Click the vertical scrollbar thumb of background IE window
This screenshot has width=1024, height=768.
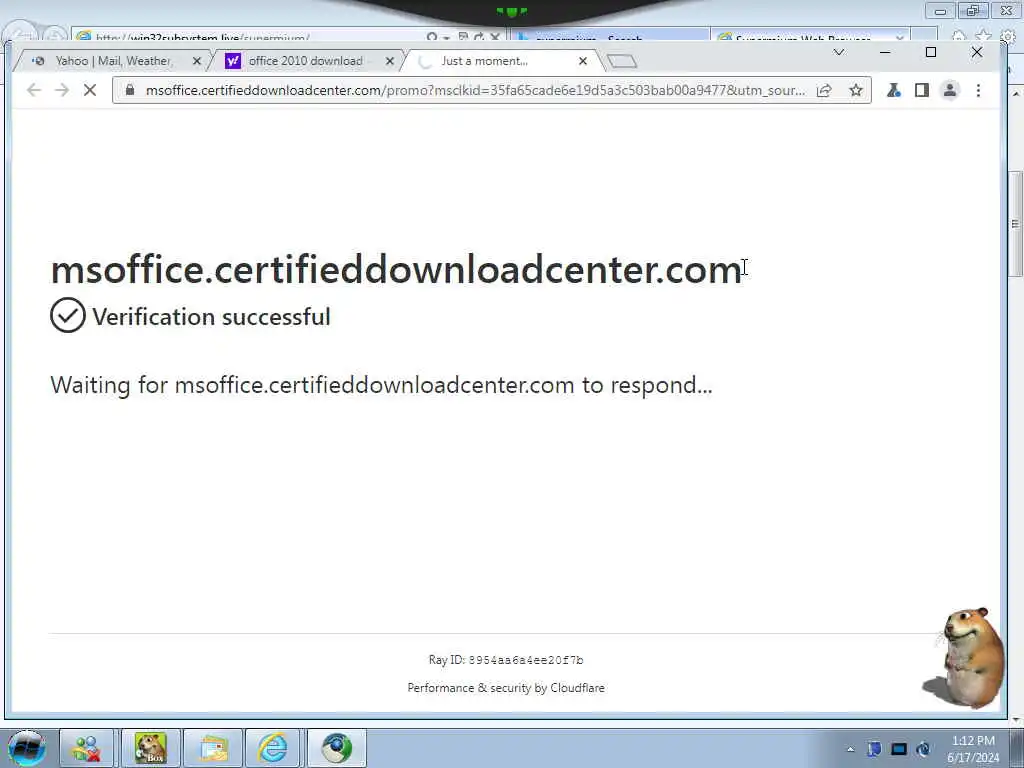click(x=1016, y=224)
